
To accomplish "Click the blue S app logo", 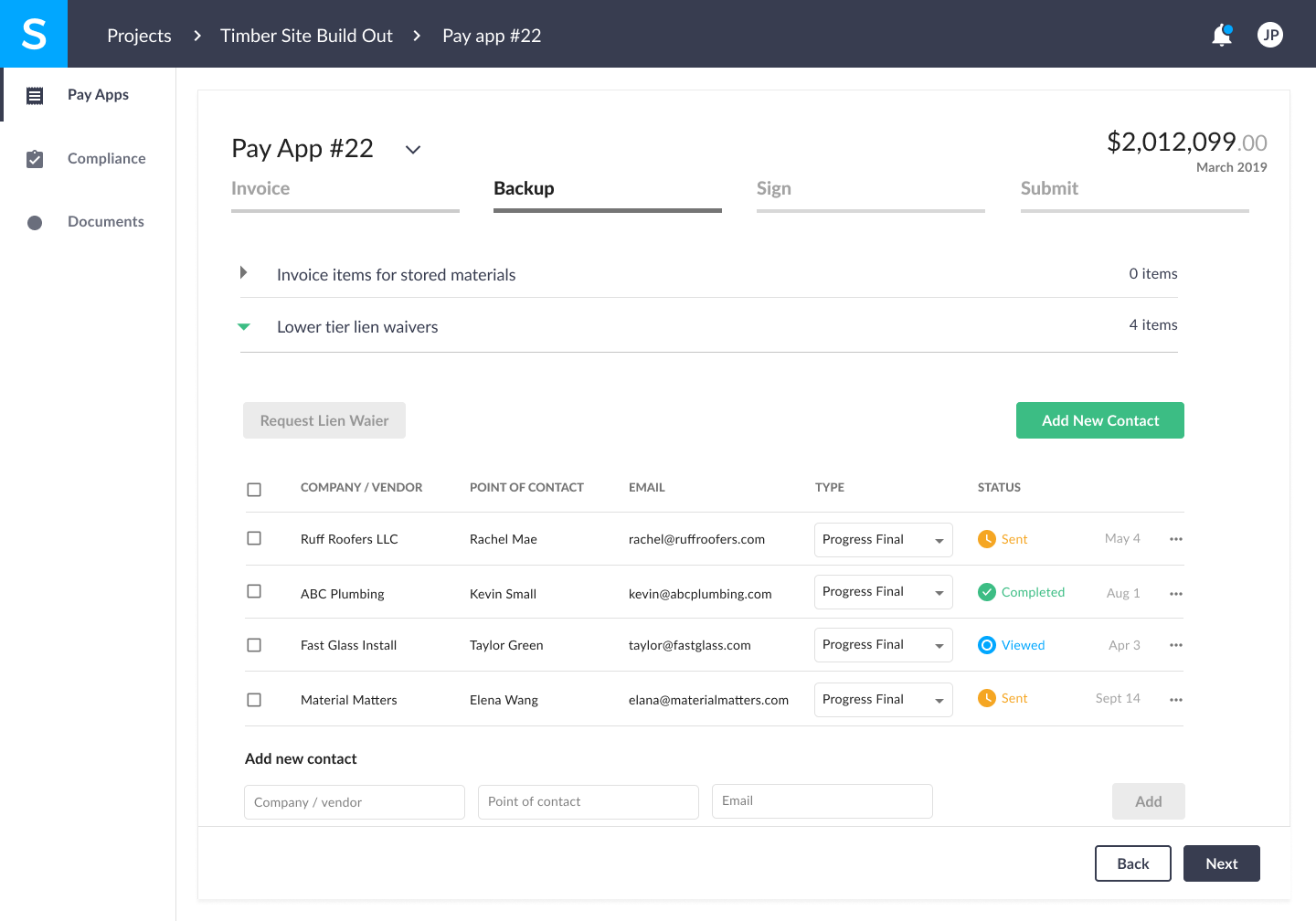I will tap(34, 34).
